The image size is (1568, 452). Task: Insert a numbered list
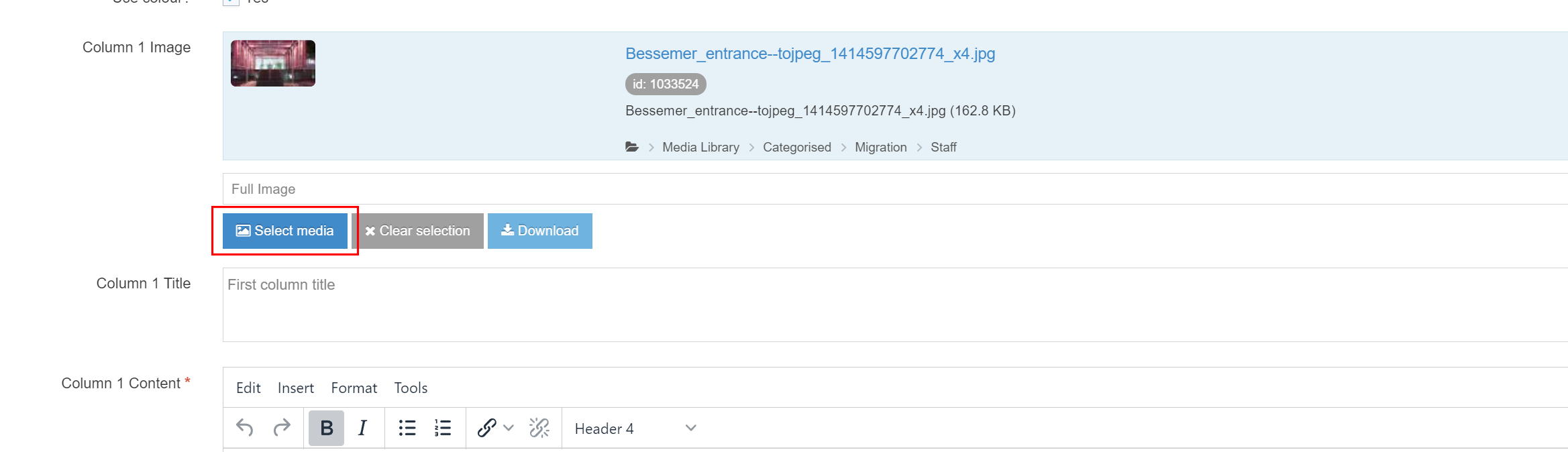[x=443, y=428]
